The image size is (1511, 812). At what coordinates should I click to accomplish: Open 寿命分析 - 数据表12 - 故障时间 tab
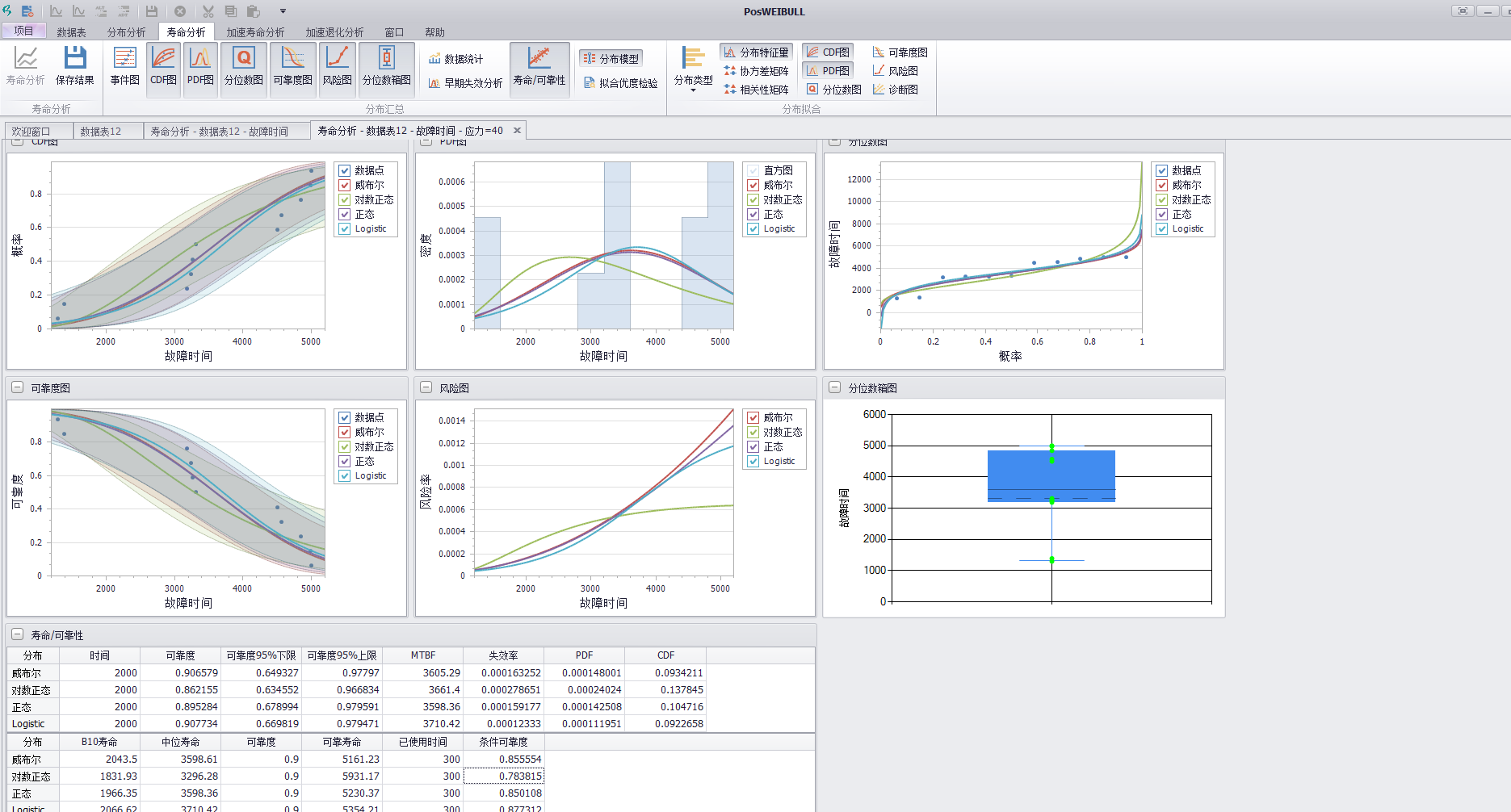[x=227, y=131]
